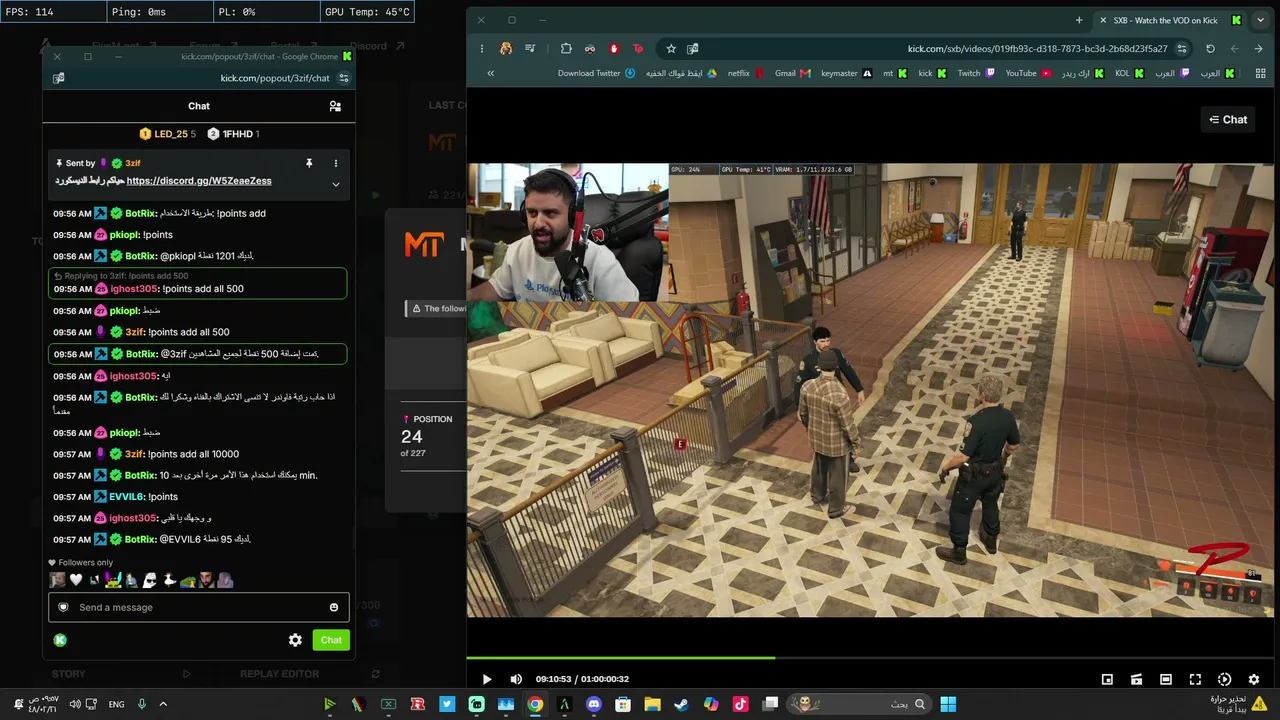The image size is (1280, 720).
Task: Open the discord.gg invite link
Action: (x=199, y=181)
